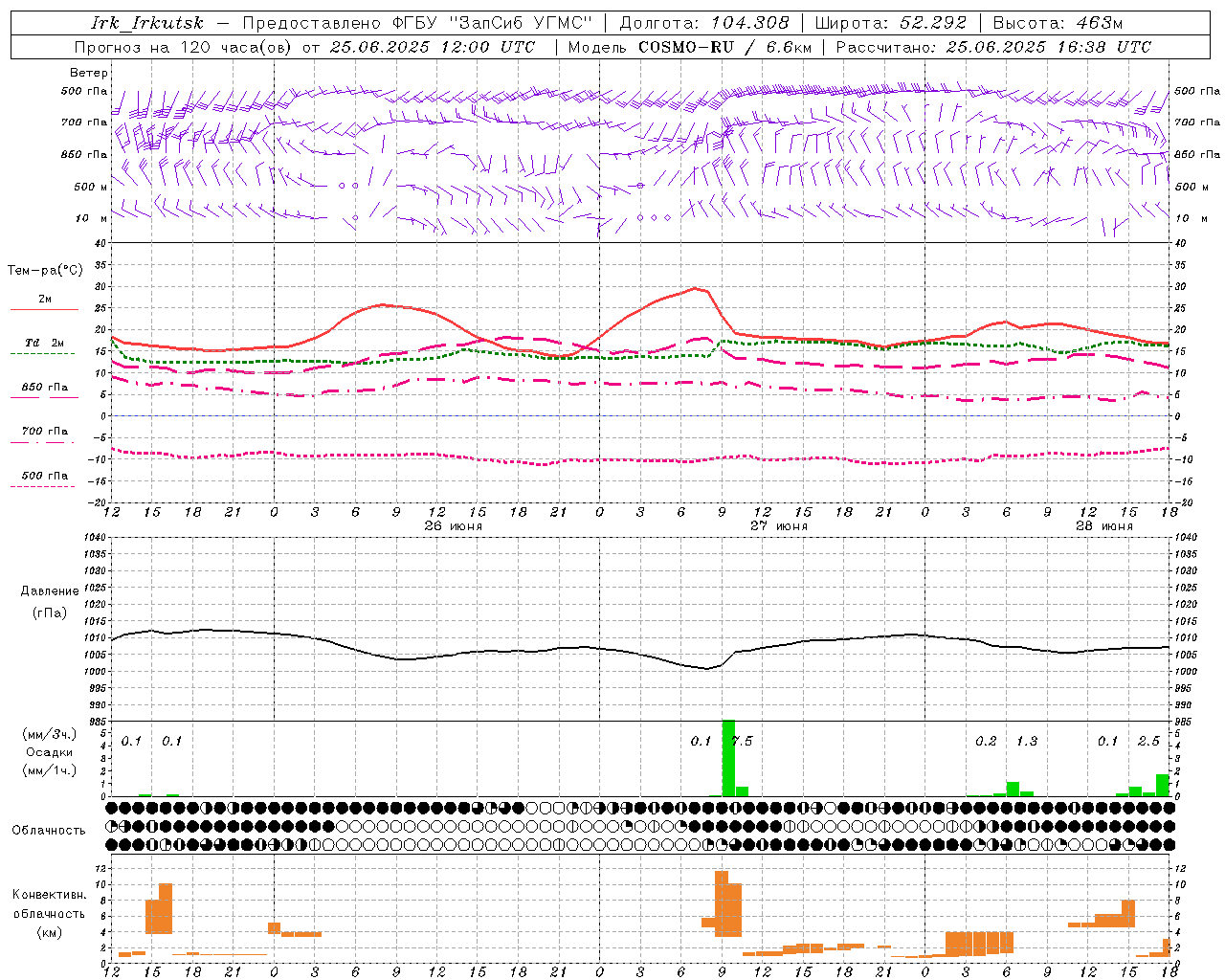1225x980 pixels.
Task: Click the '28 июня' date label
Action: (x=1104, y=526)
